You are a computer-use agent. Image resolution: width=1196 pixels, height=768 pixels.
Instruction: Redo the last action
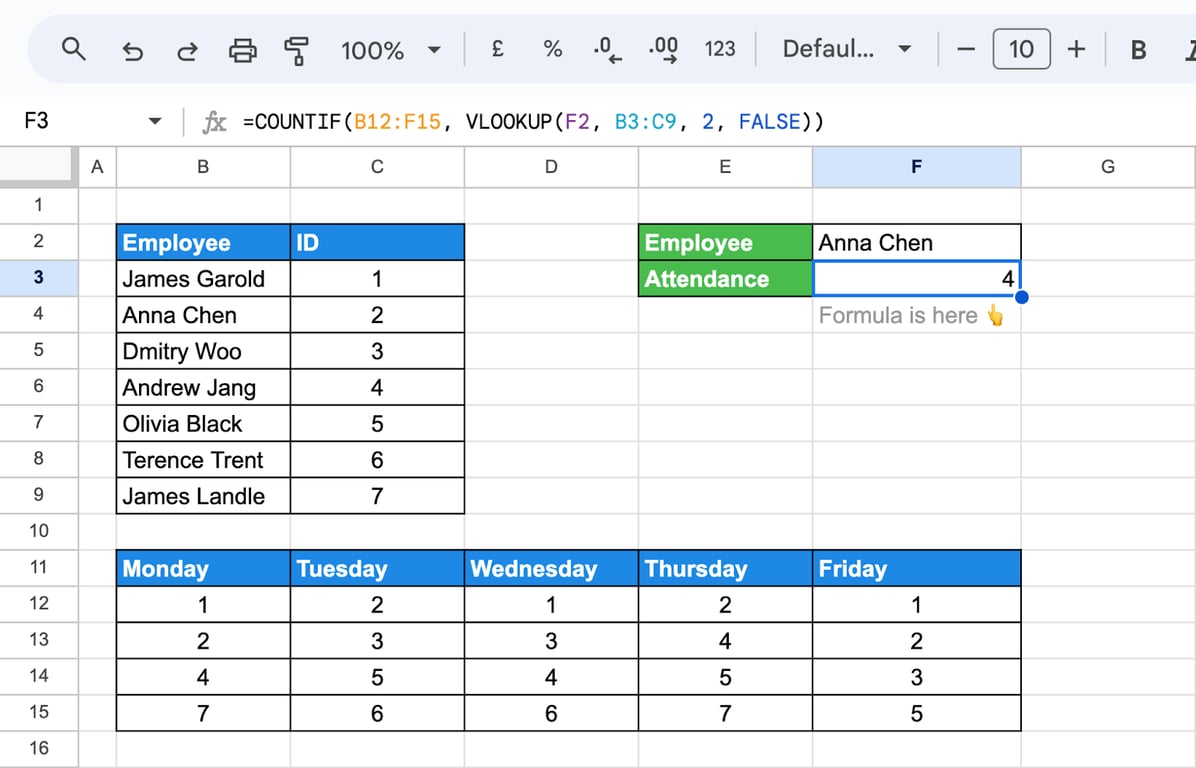(x=187, y=50)
